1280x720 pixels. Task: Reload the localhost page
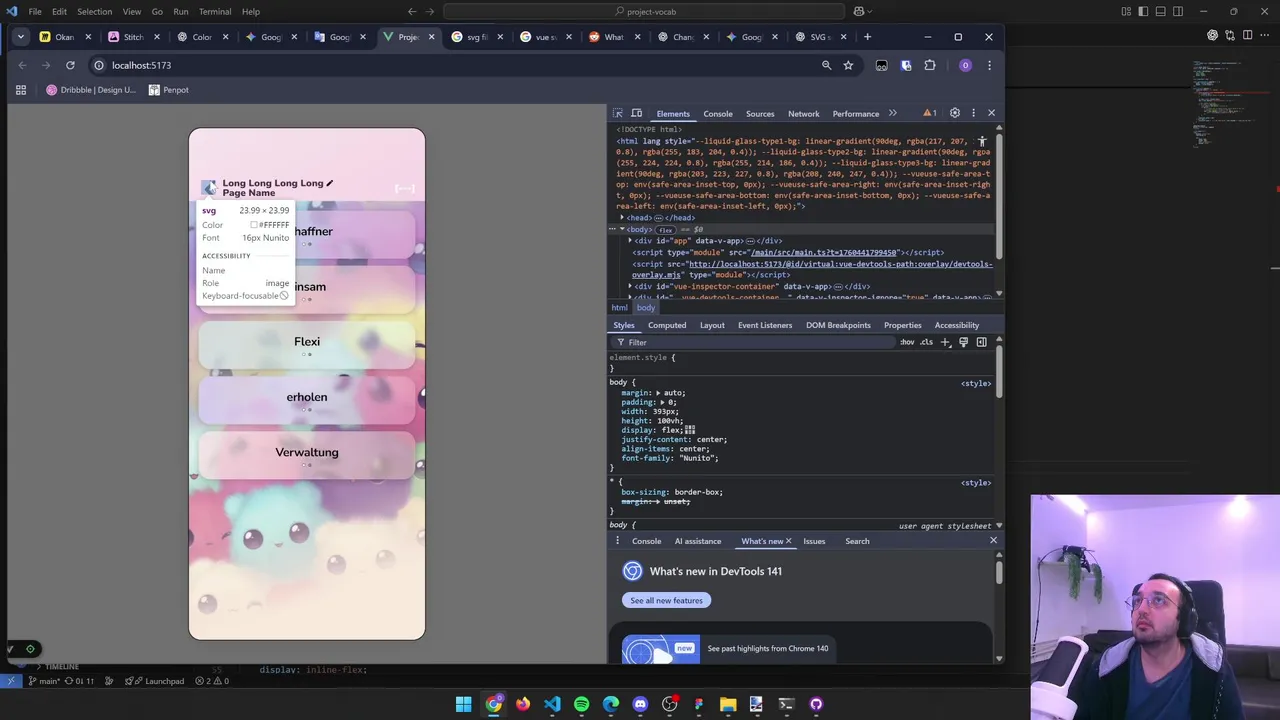pyautogui.click(x=70, y=65)
